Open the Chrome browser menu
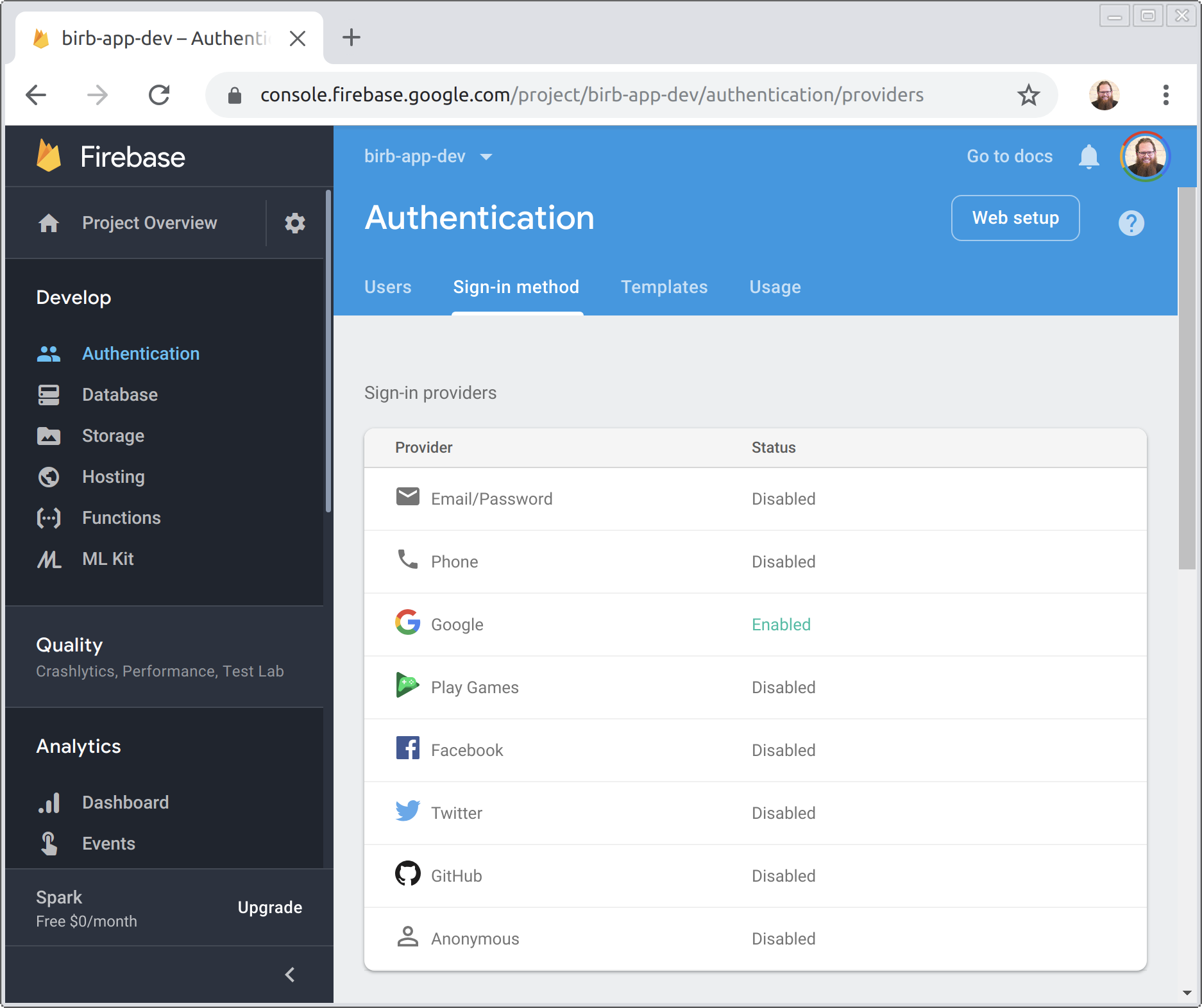Image resolution: width=1202 pixels, height=1008 pixels. 1166,94
